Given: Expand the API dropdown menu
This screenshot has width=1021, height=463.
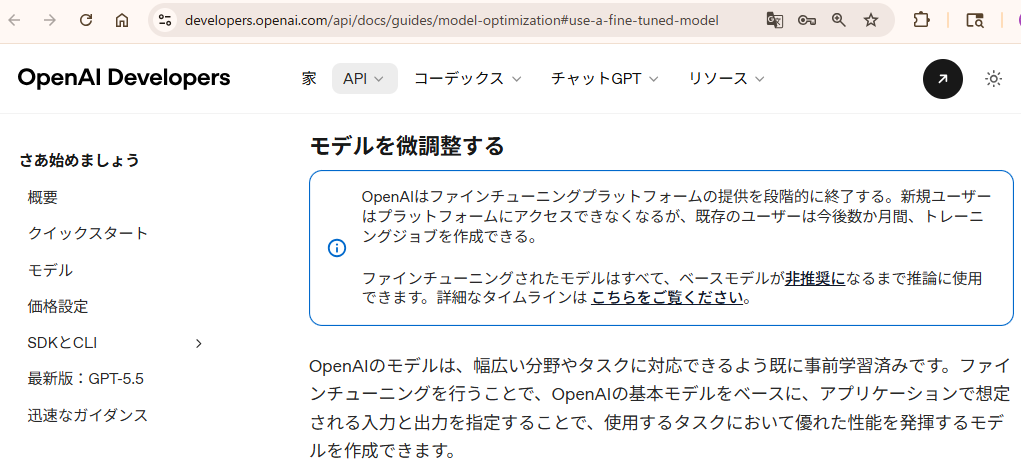Looking at the screenshot, I should point(365,79).
